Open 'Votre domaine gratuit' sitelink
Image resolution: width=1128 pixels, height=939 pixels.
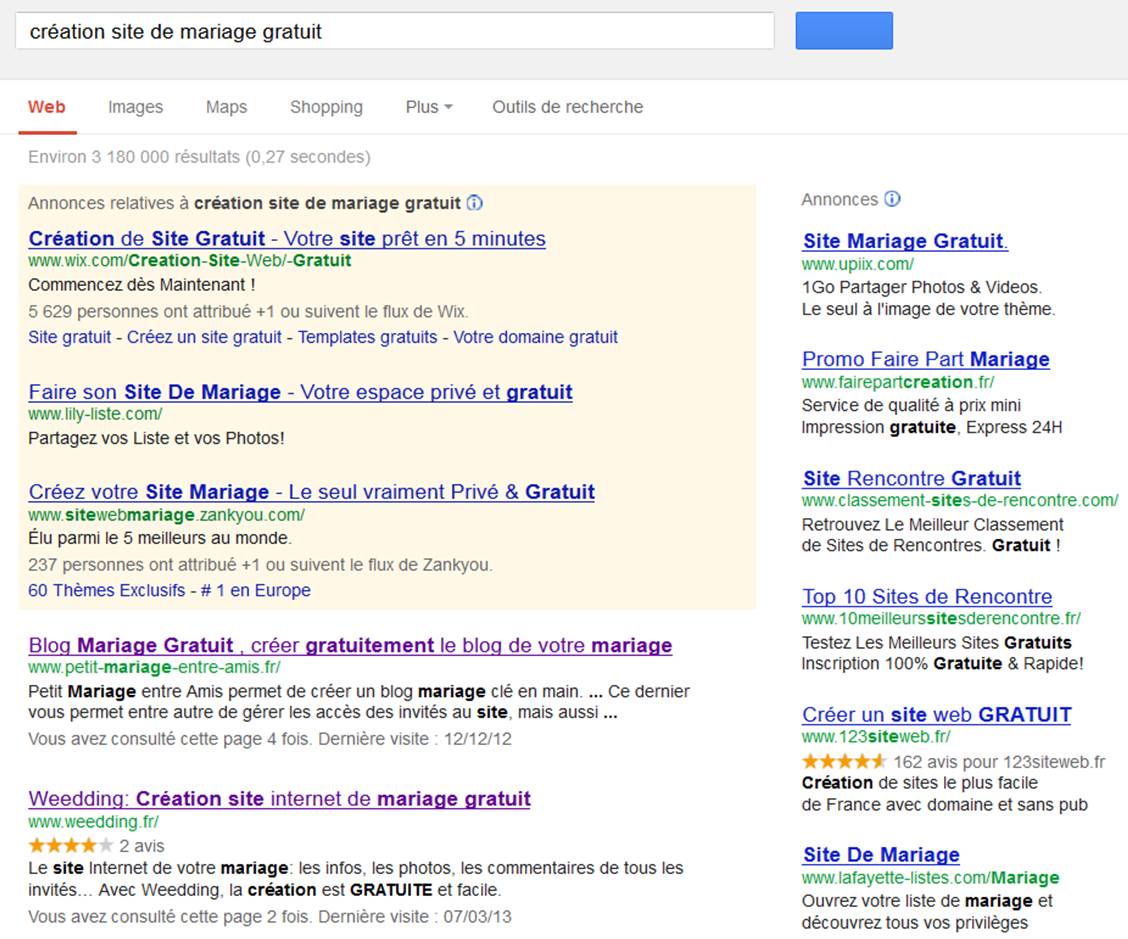point(535,337)
